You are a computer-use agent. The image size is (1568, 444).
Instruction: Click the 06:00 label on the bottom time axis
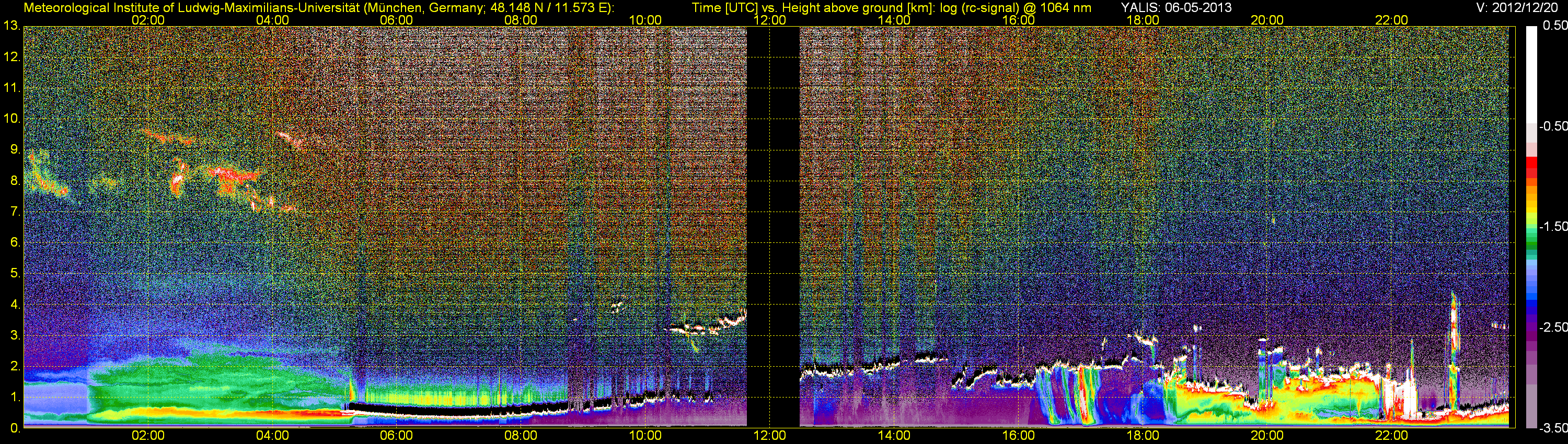click(x=396, y=436)
